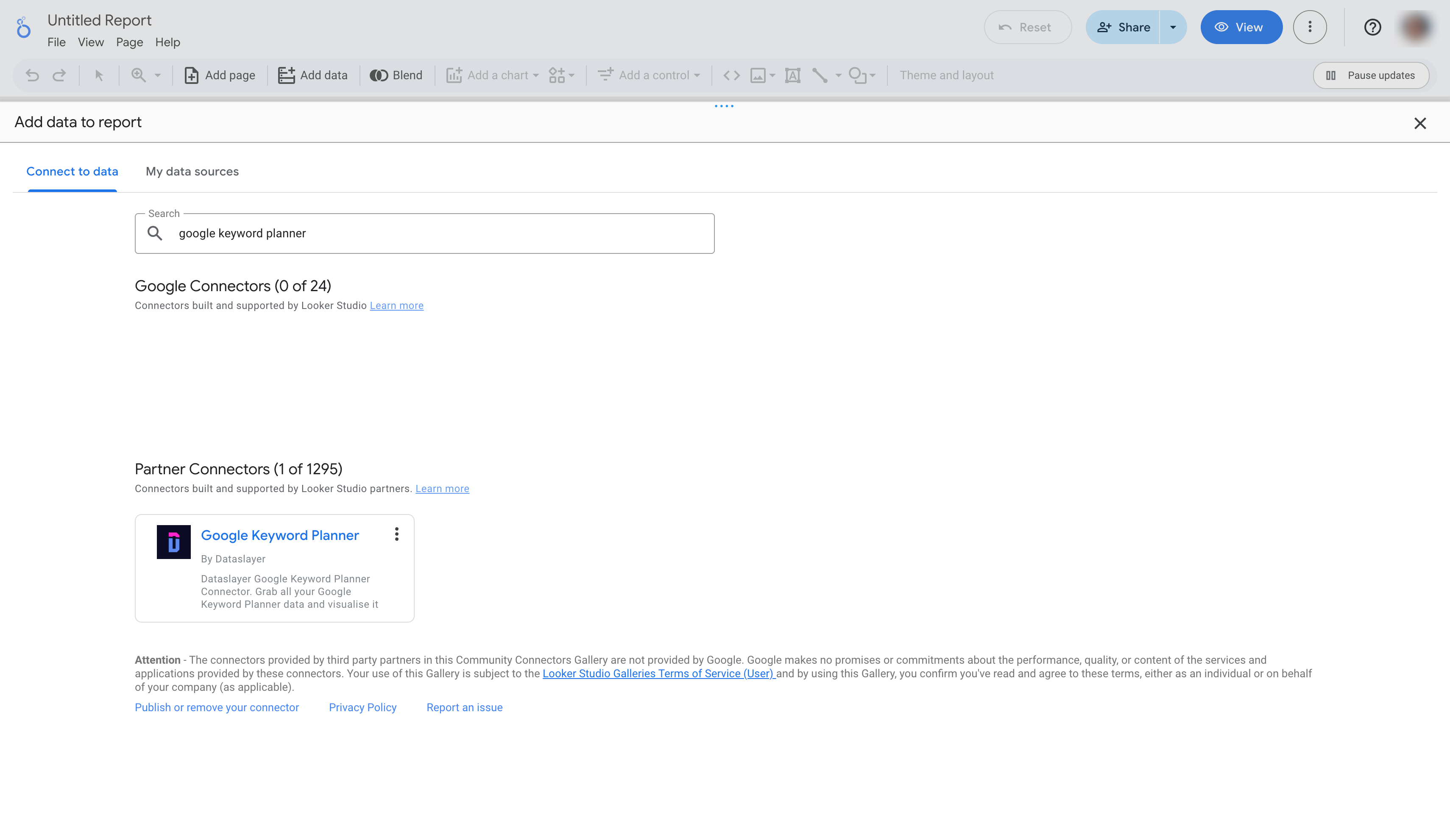Select the selection mode pointer tool
1450x840 pixels.
(x=99, y=75)
